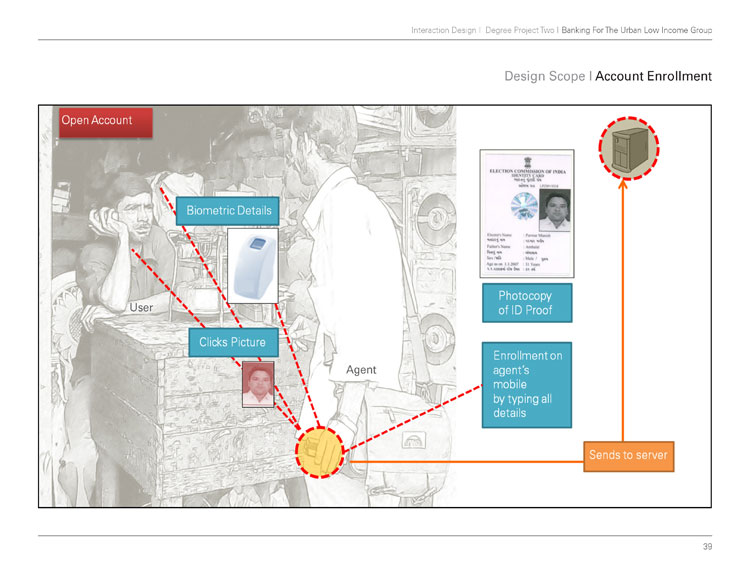750x563 pixels.
Task: Click the Degree Project Two header text
Action: click(519, 30)
